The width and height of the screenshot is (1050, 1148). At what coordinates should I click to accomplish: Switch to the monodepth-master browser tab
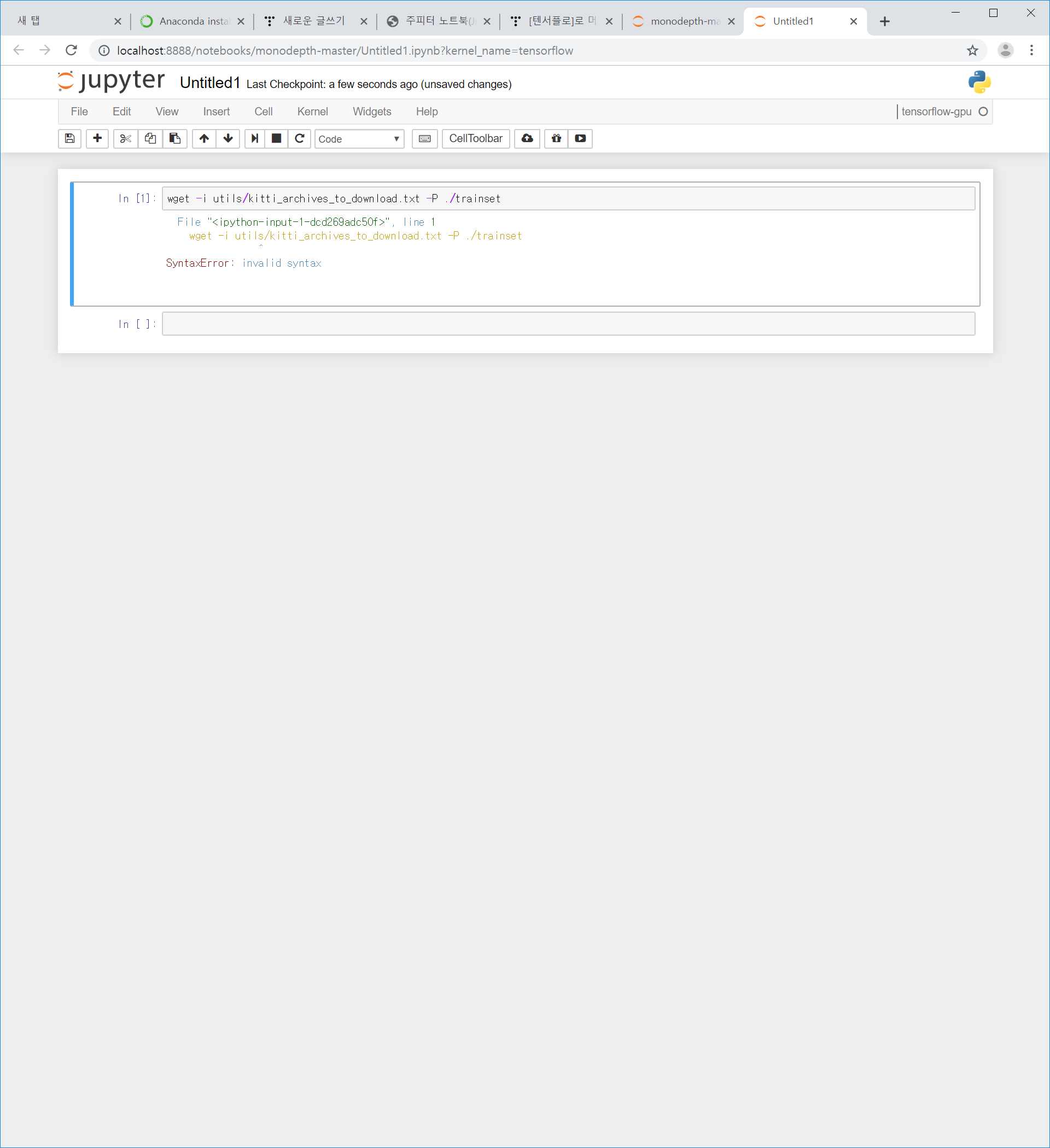[x=684, y=21]
